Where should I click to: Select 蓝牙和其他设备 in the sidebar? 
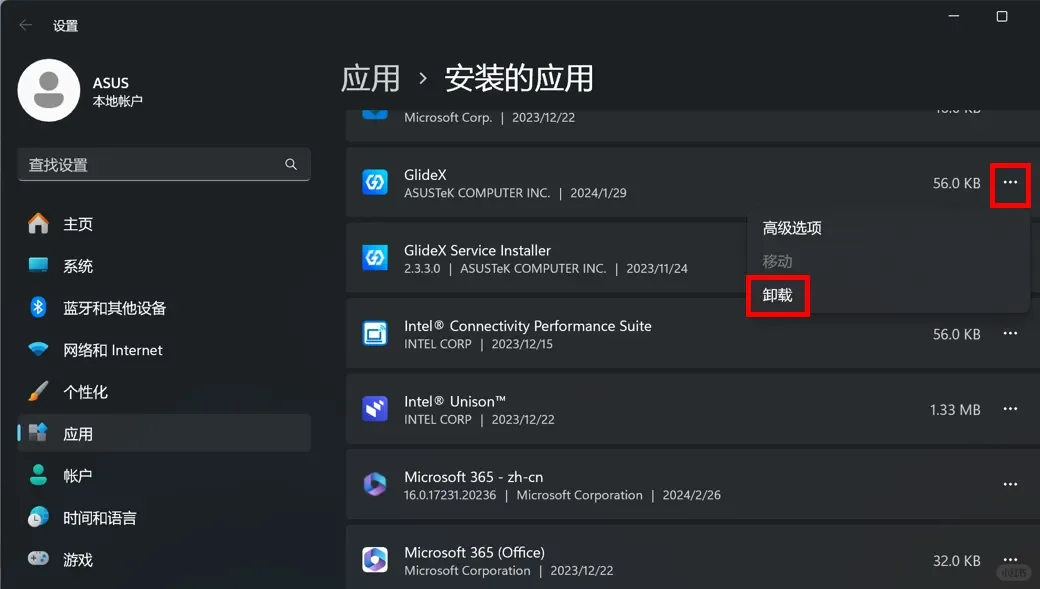tap(113, 307)
